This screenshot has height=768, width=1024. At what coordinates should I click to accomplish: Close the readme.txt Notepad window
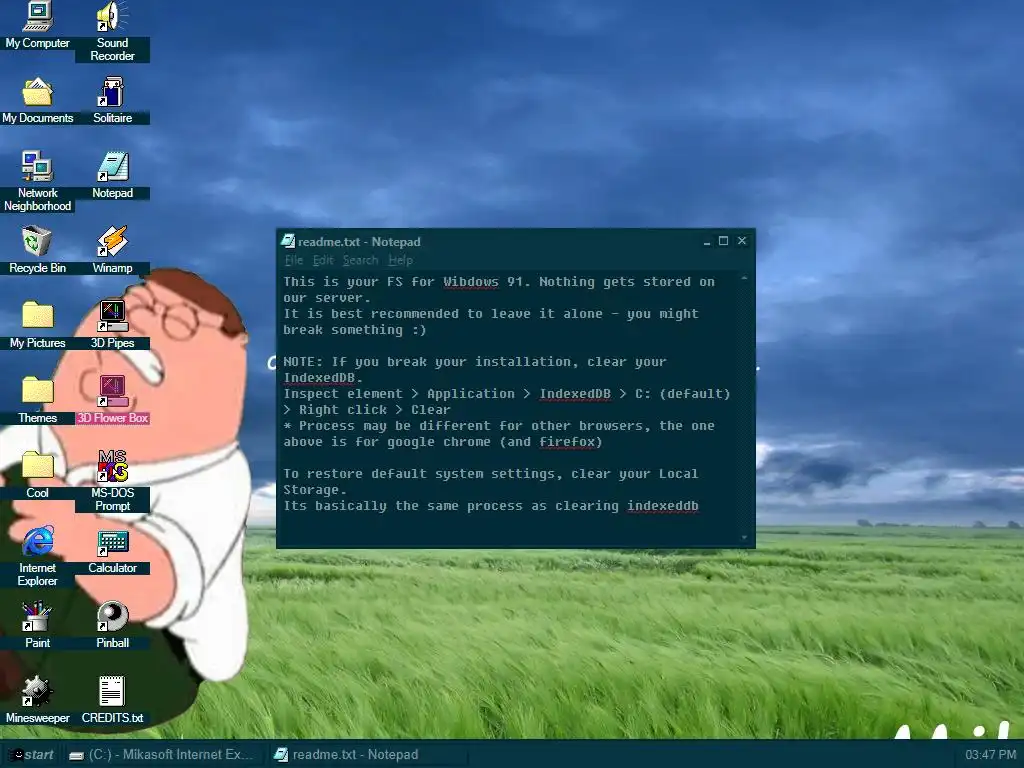click(742, 241)
